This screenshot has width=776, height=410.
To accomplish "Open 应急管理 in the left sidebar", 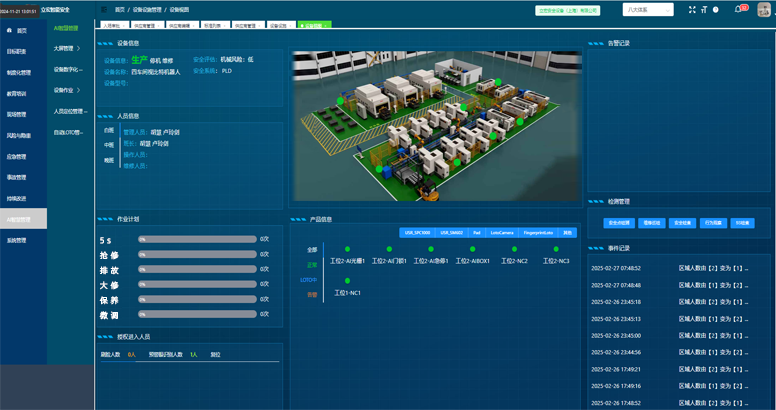I will point(18,157).
